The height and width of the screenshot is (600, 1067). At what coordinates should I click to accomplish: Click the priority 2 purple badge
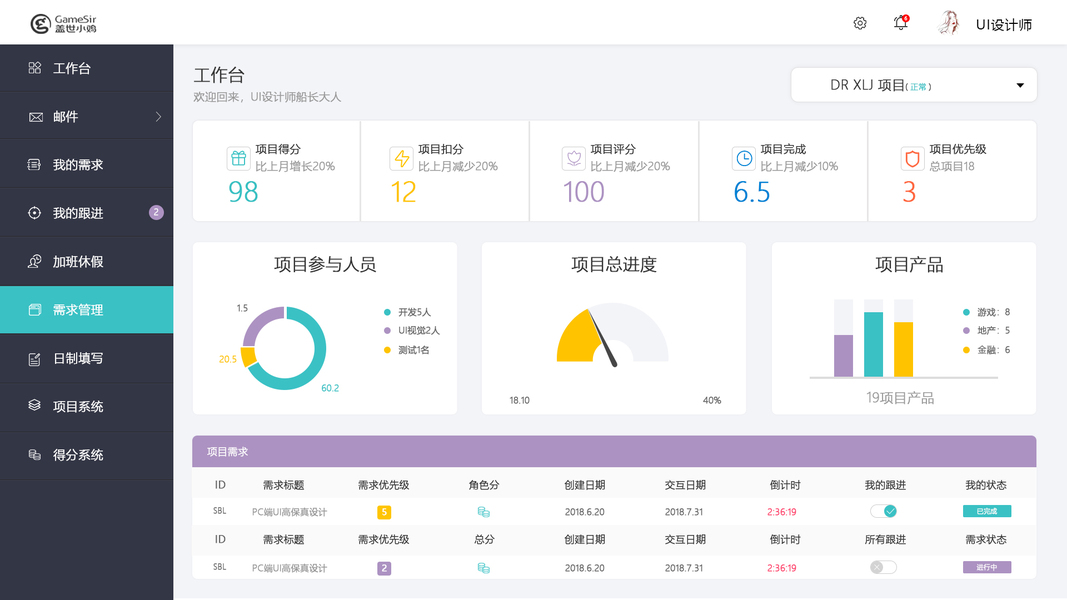click(384, 568)
